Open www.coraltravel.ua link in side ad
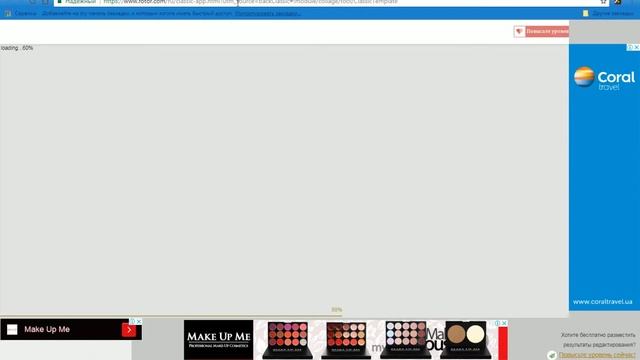640x360 pixels. coord(602,302)
